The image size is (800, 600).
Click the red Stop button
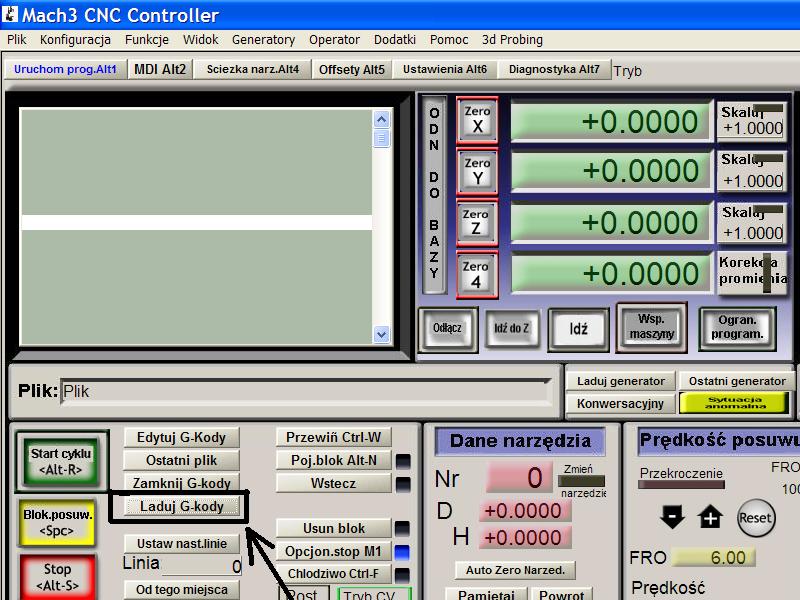[x=58, y=577]
